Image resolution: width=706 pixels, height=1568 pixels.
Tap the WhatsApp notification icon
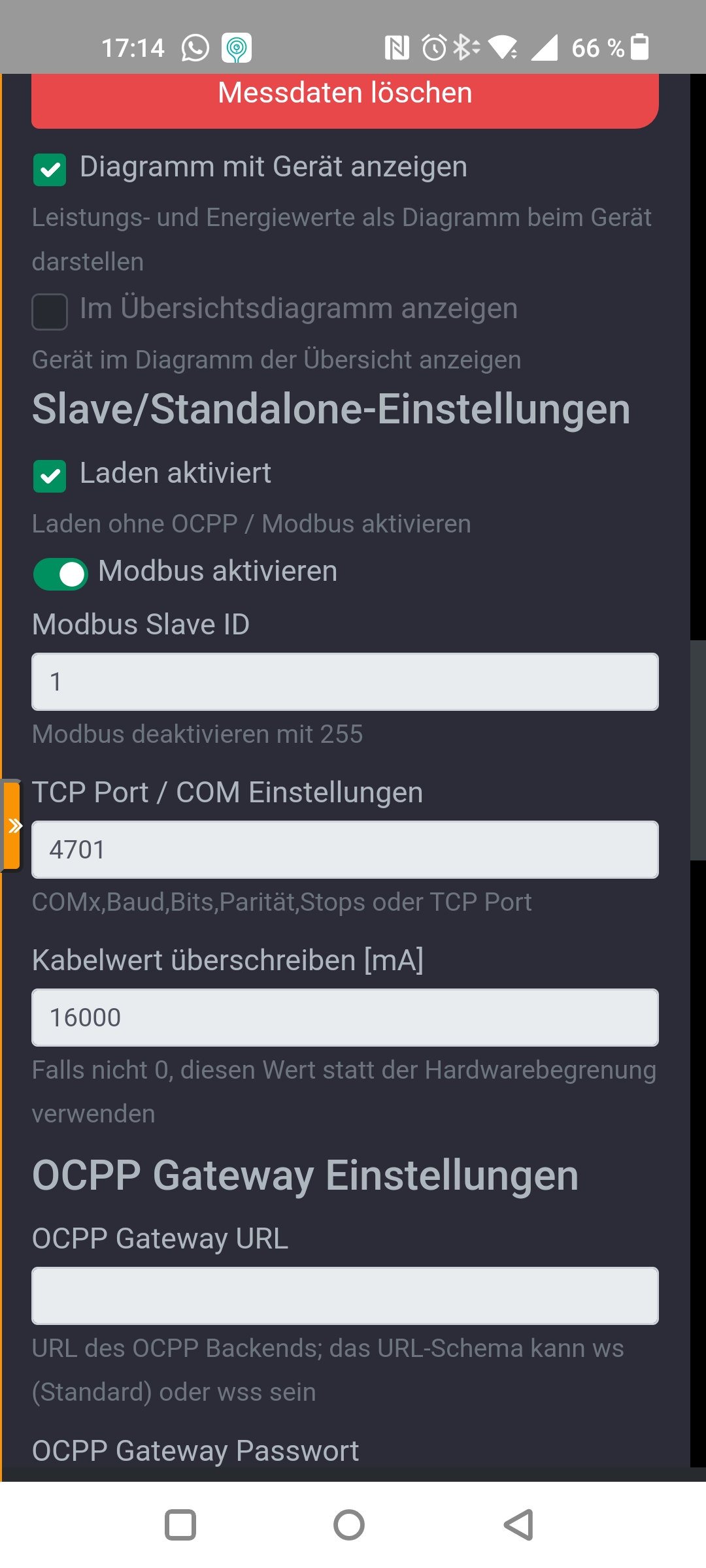[x=195, y=48]
